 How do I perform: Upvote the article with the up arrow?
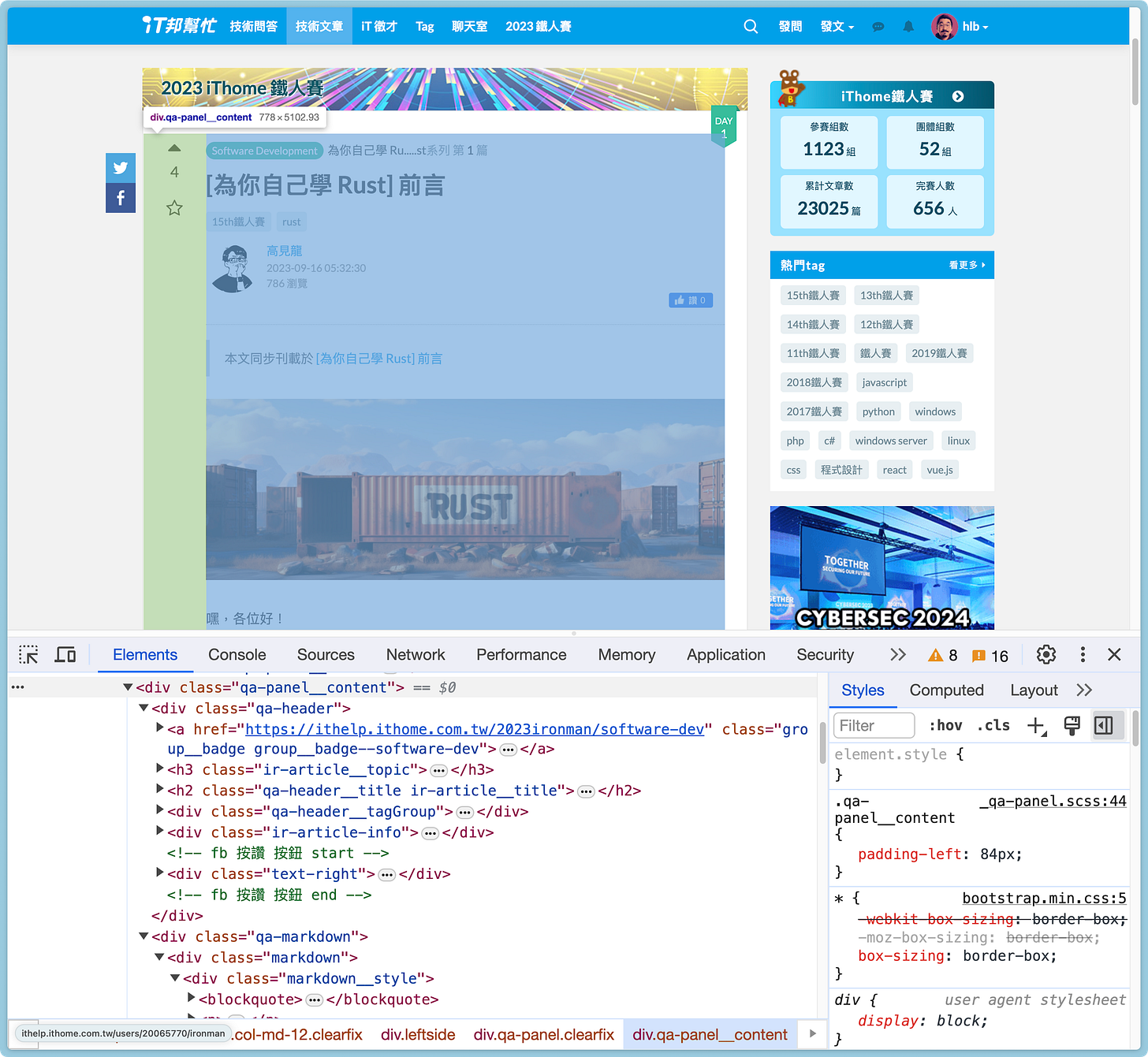174,148
